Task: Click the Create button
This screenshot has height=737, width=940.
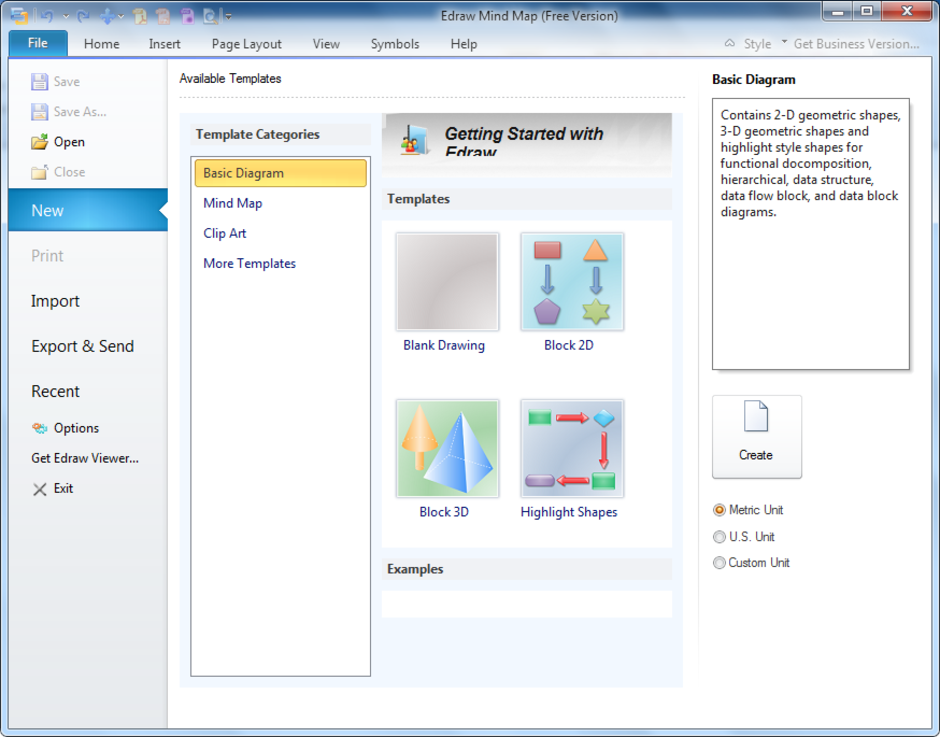Action: (757, 437)
